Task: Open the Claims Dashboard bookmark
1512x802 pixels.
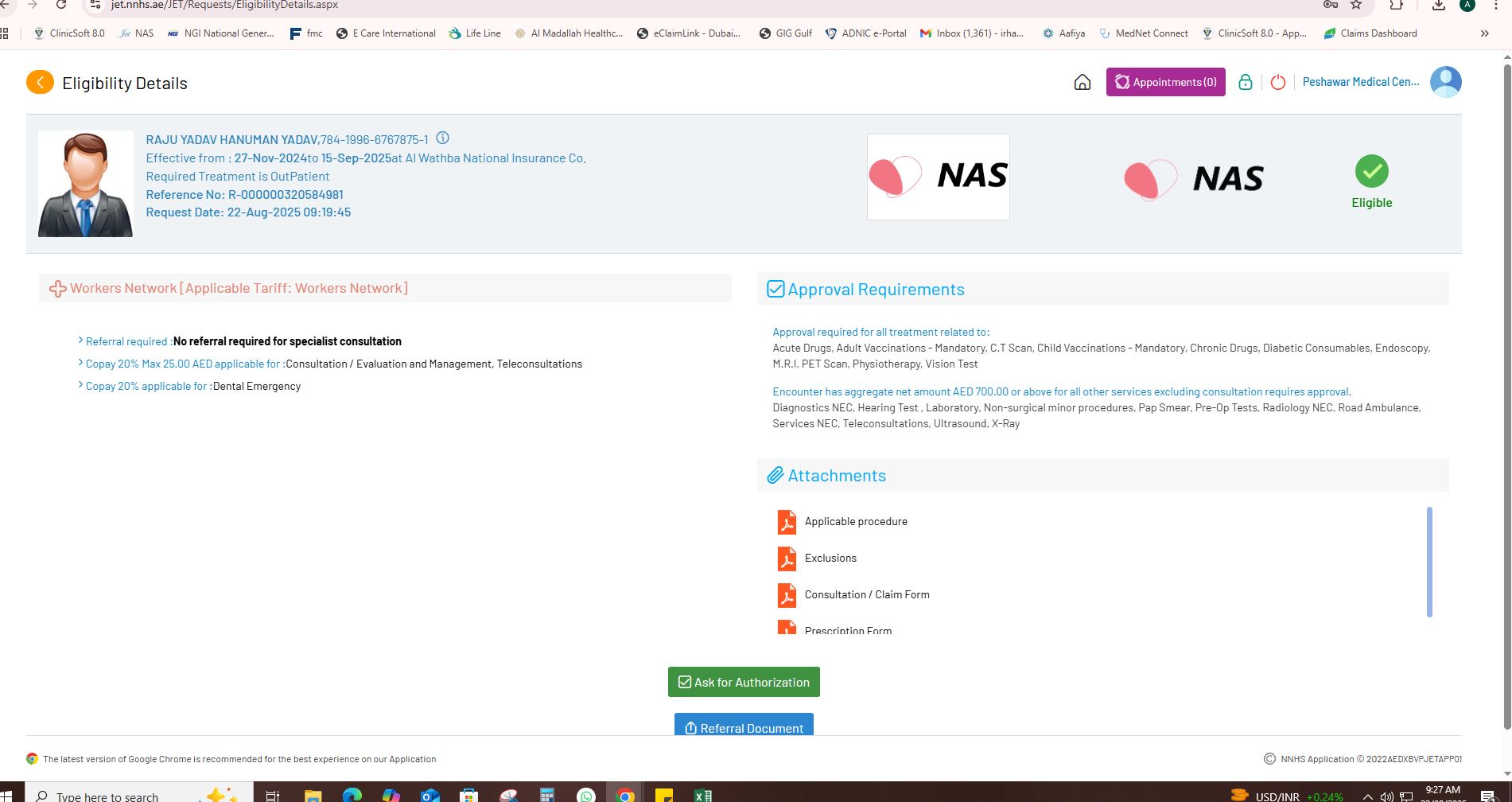Action: [x=1370, y=33]
